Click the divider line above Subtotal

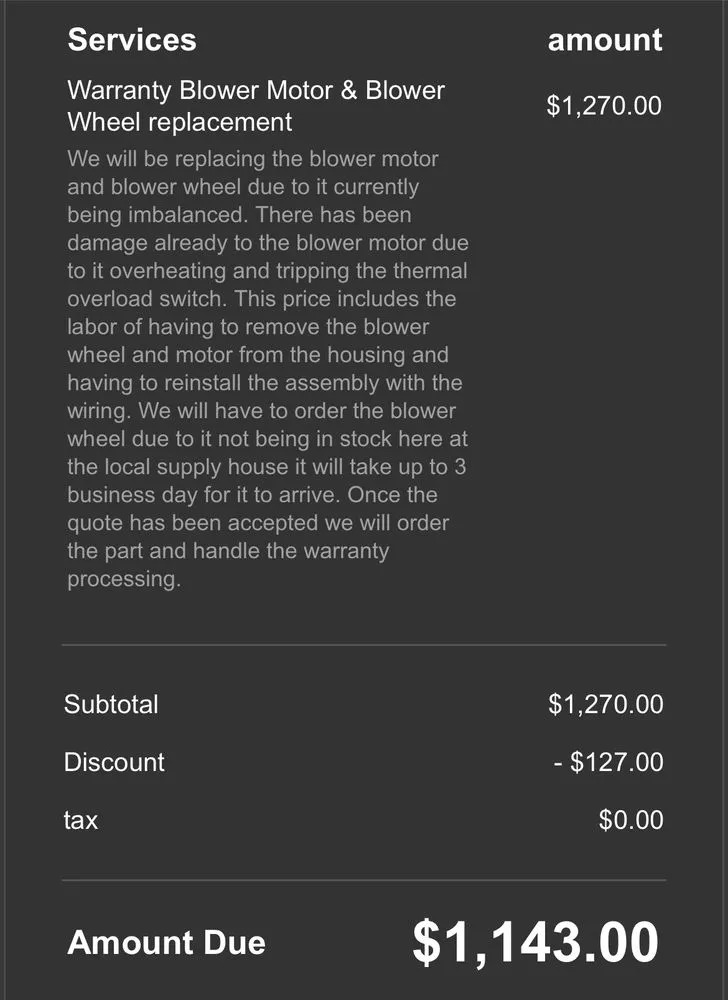coord(364,645)
